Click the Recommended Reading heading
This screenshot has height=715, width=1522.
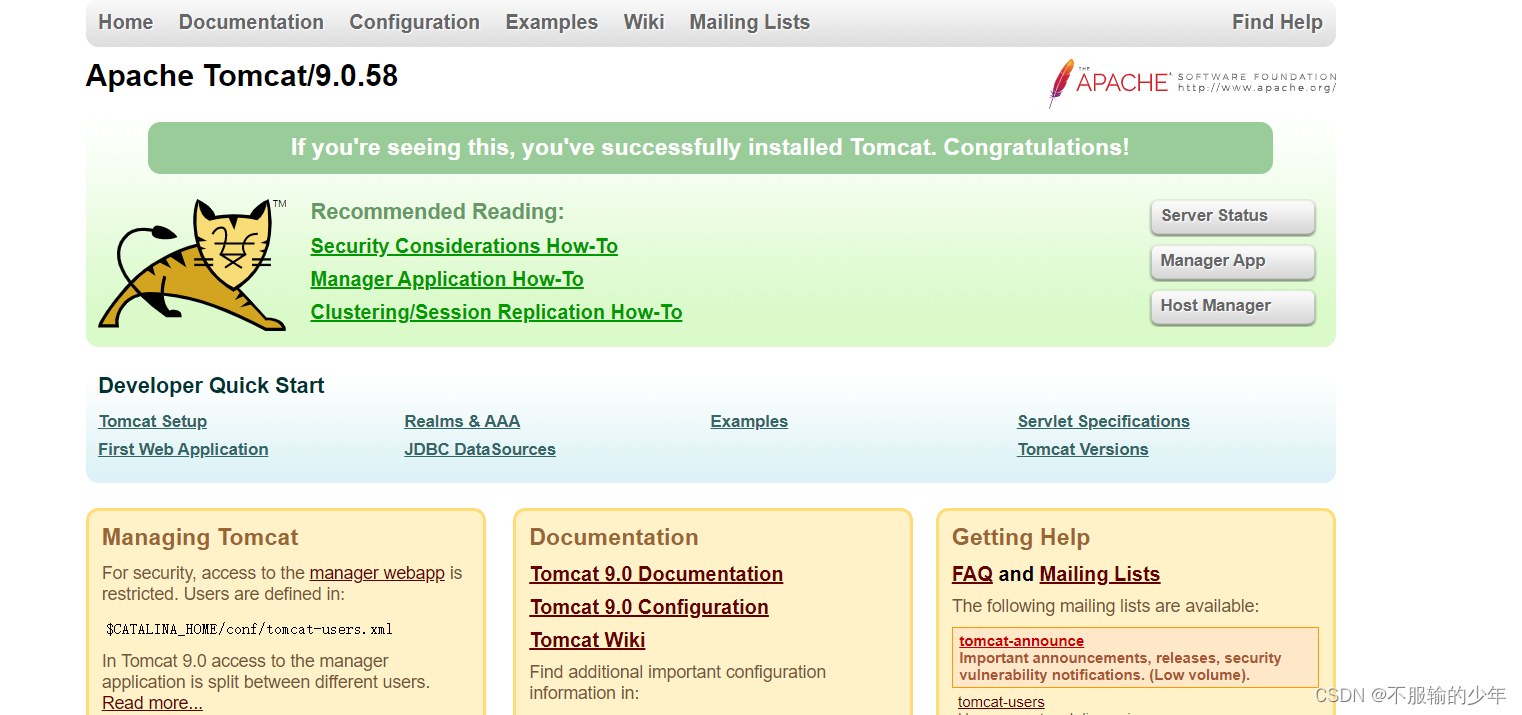437,212
